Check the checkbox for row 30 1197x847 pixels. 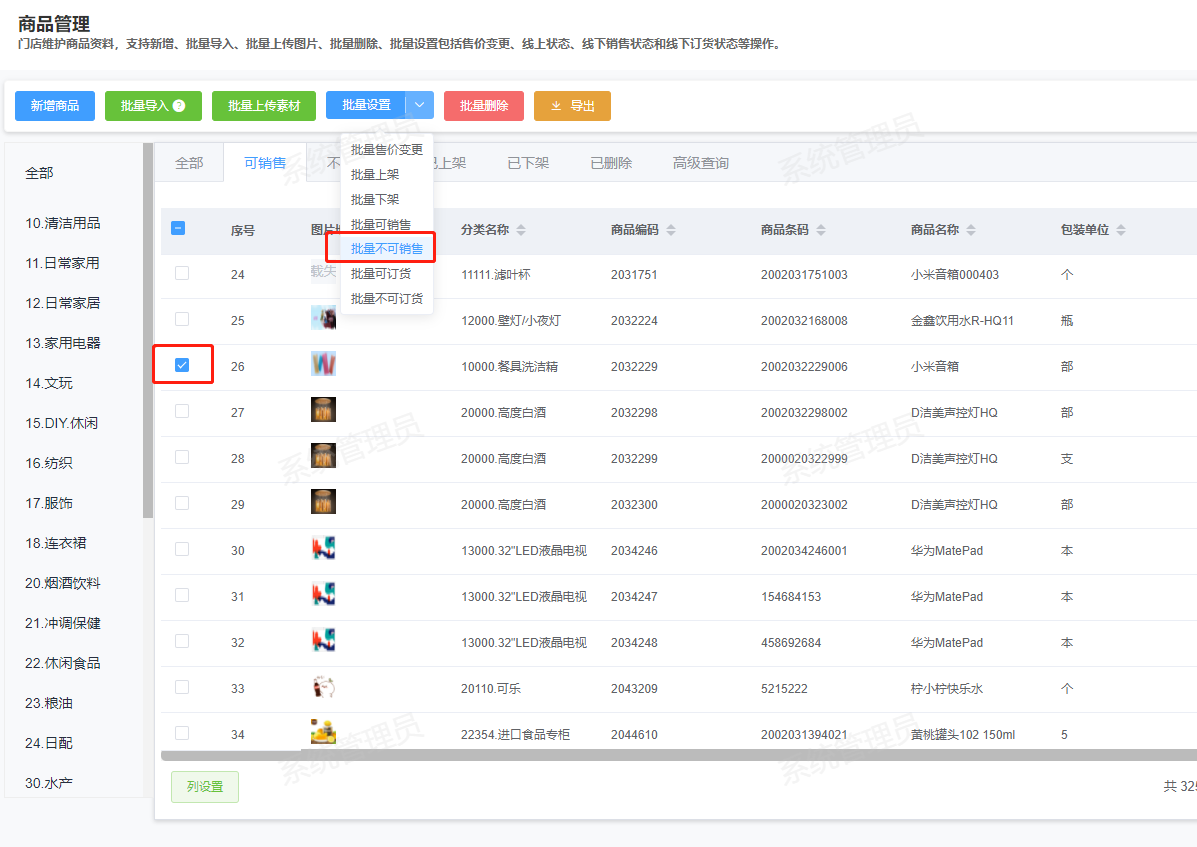coord(182,549)
